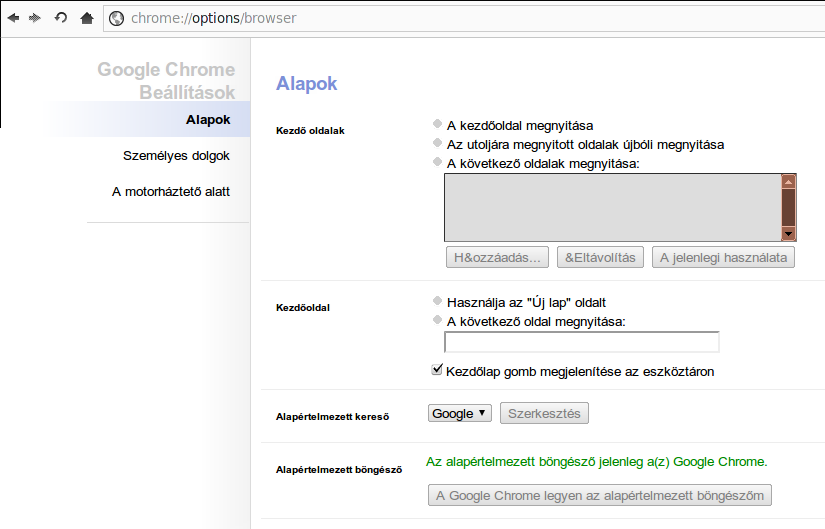This screenshot has height=529, width=825.
Task: Click the list scrollbar up arrow
Action: coord(788,182)
